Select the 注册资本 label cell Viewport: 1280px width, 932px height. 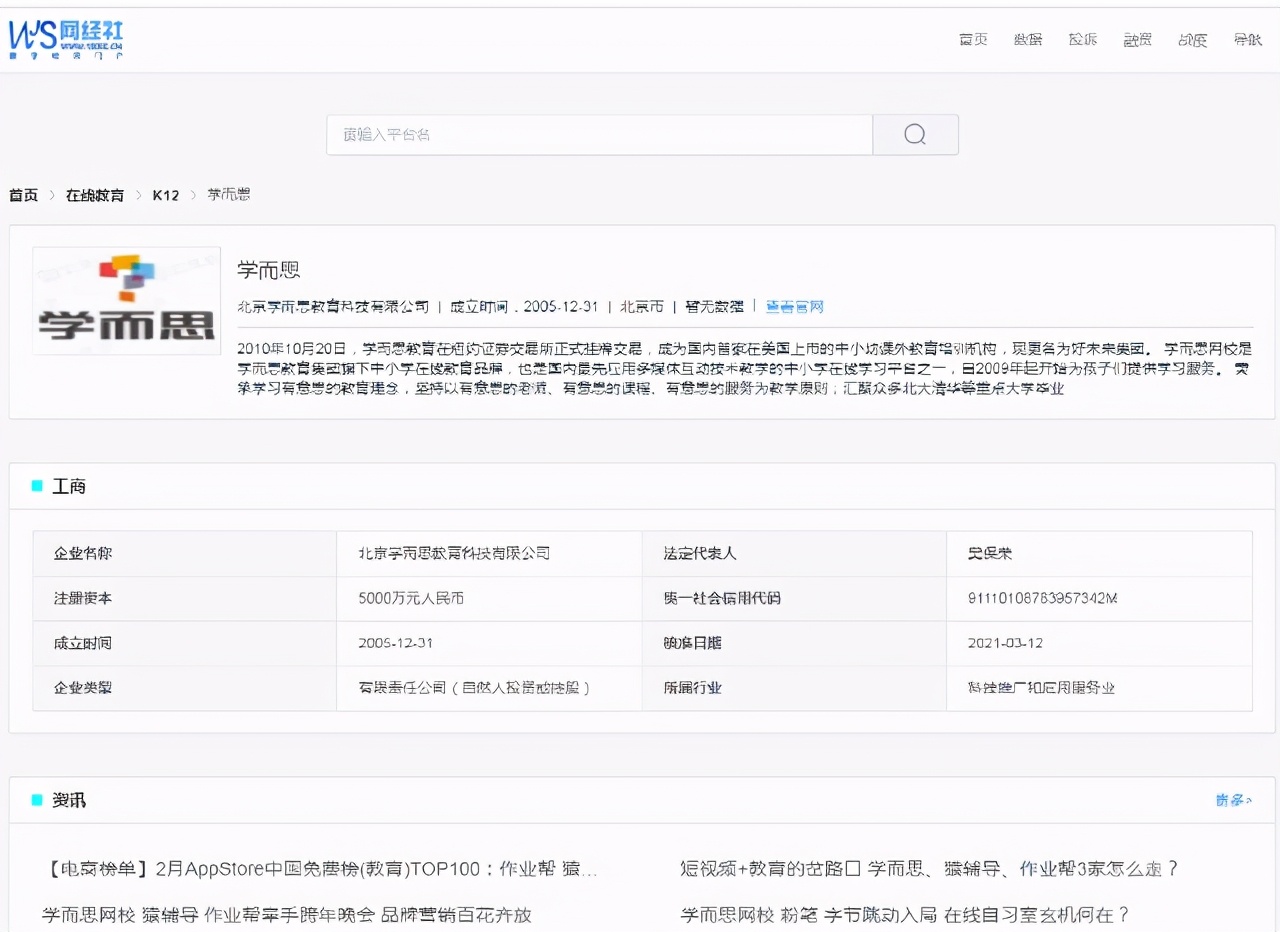click(x=185, y=598)
